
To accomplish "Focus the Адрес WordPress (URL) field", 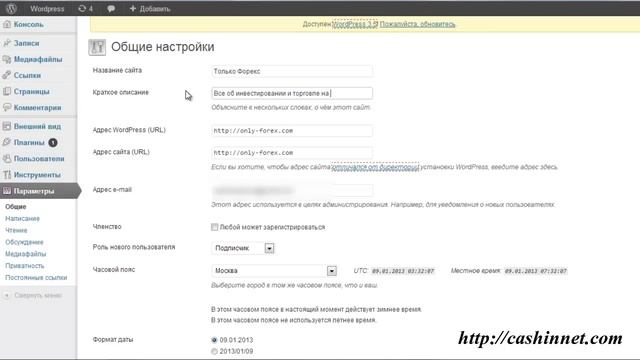I will click(x=292, y=131).
